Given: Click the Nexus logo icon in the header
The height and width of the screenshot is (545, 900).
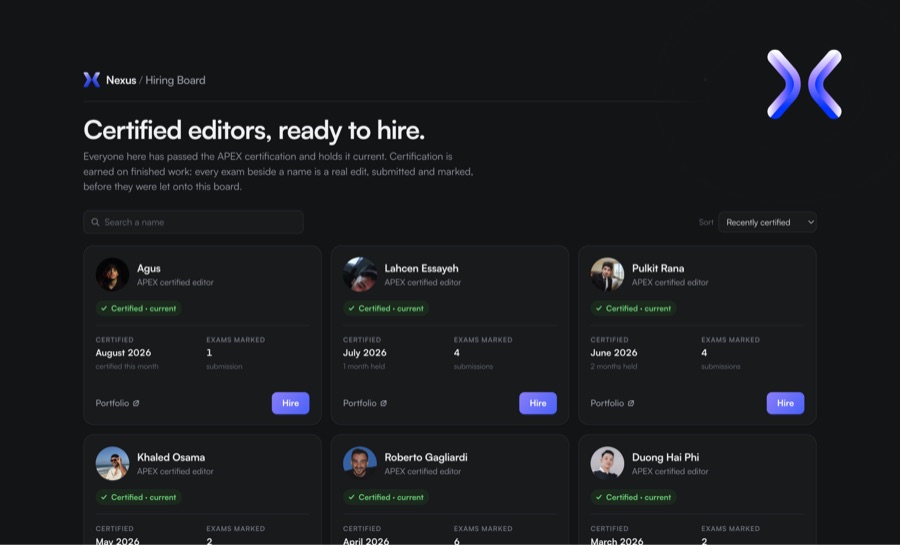Looking at the screenshot, I should click(x=92, y=80).
